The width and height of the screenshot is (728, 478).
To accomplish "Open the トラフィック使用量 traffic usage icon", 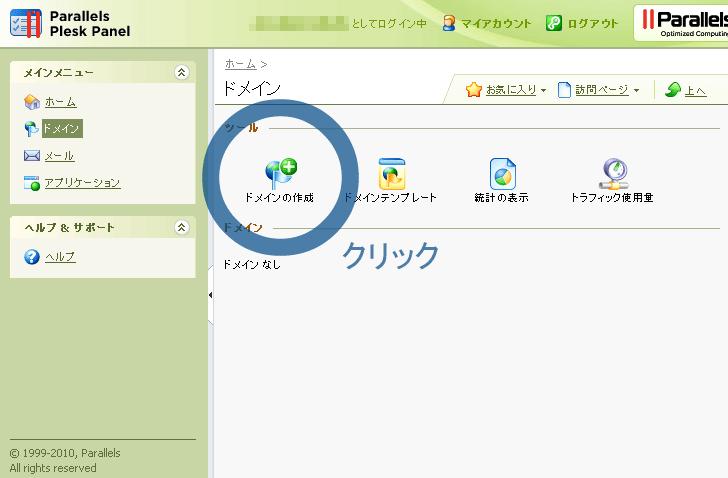I will click(x=613, y=174).
